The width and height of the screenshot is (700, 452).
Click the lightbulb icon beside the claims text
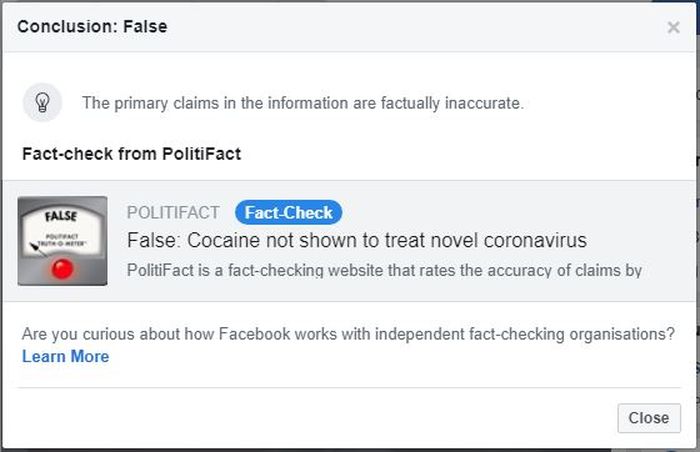click(x=42, y=102)
